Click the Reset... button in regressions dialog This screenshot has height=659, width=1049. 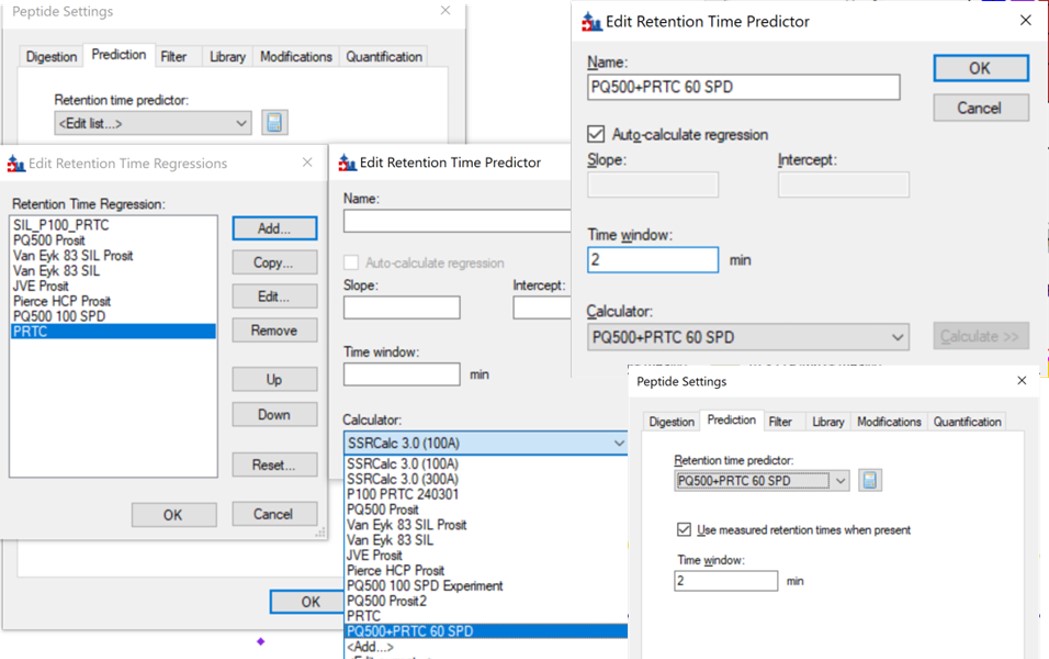click(x=274, y=465)
